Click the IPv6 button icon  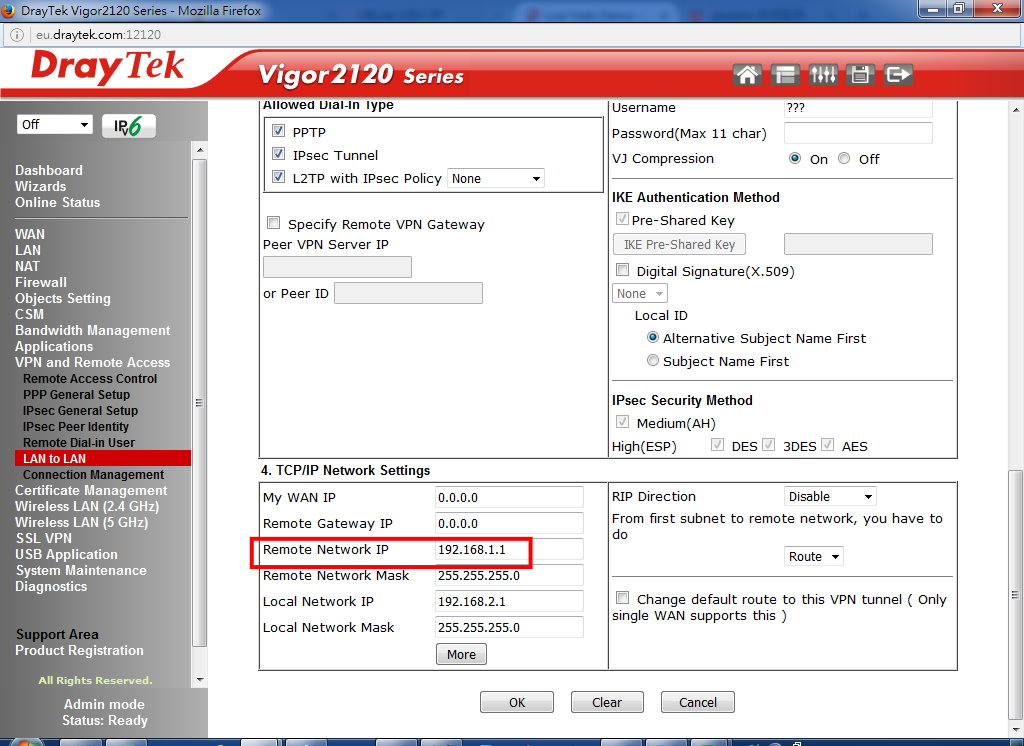[x=129, y=125]
